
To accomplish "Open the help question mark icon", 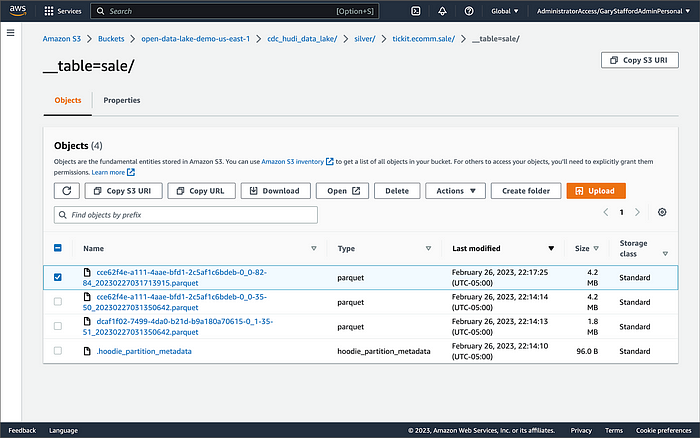I will click(469, 11).
